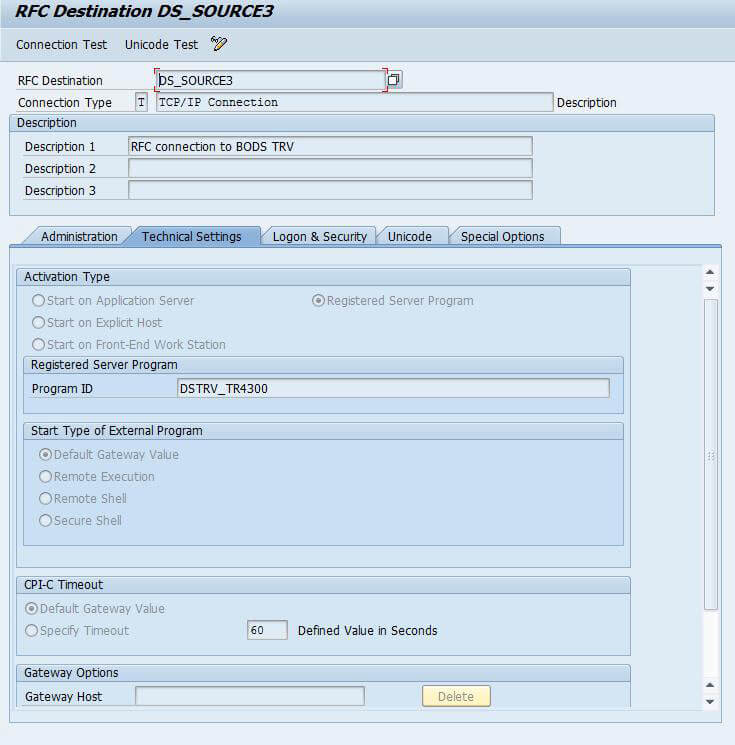Open the Unicode tab
Screen dimensions: 735x745
pyautogui.click(x=409, y=237)
